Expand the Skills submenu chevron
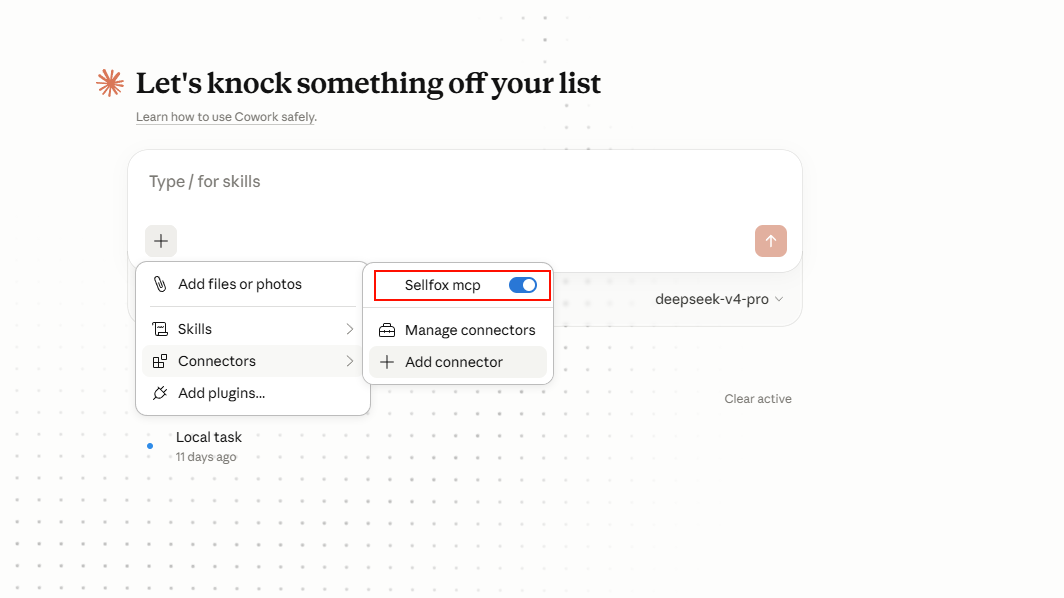 tap(349, 329)
